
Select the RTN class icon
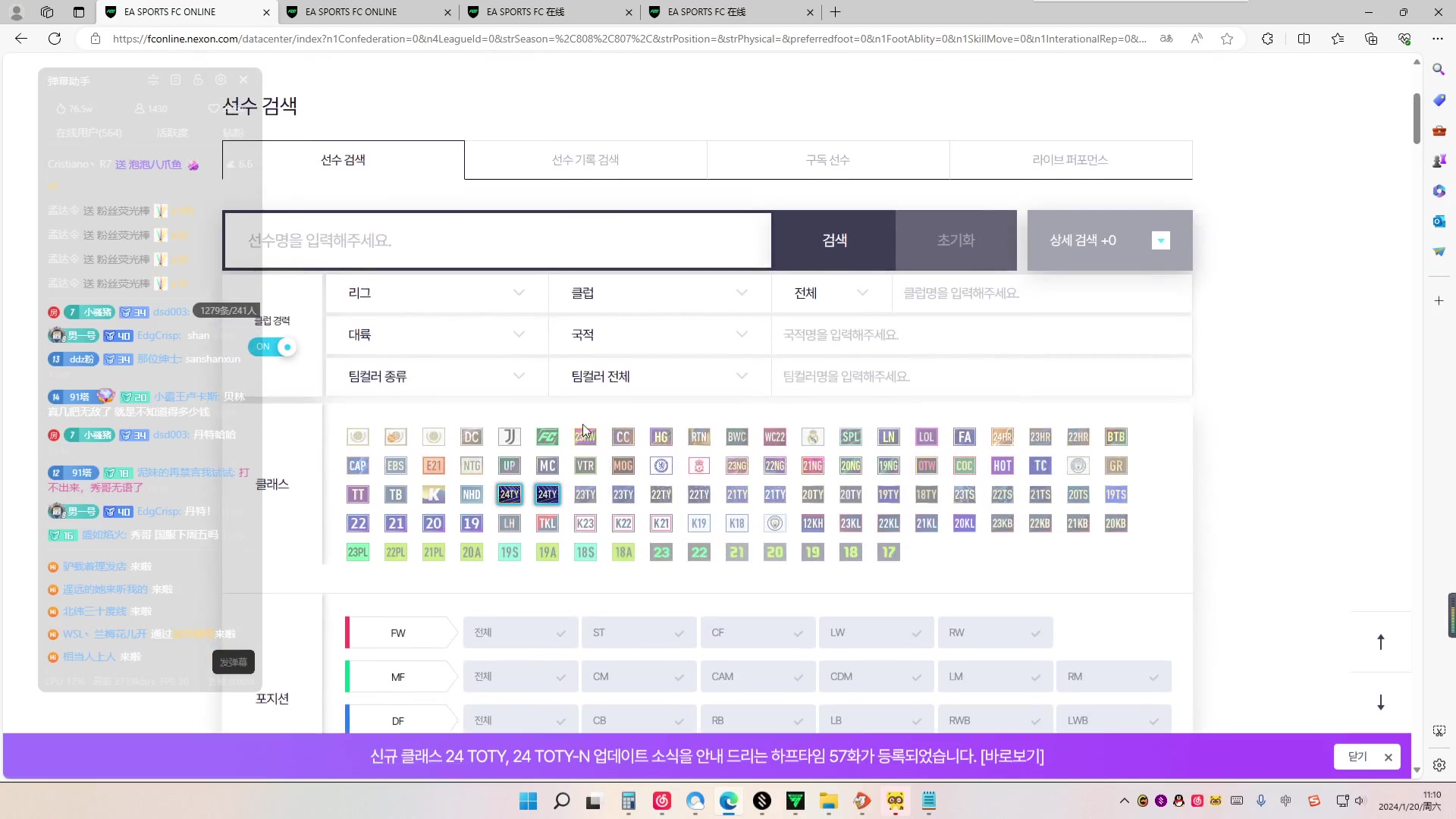699,437
